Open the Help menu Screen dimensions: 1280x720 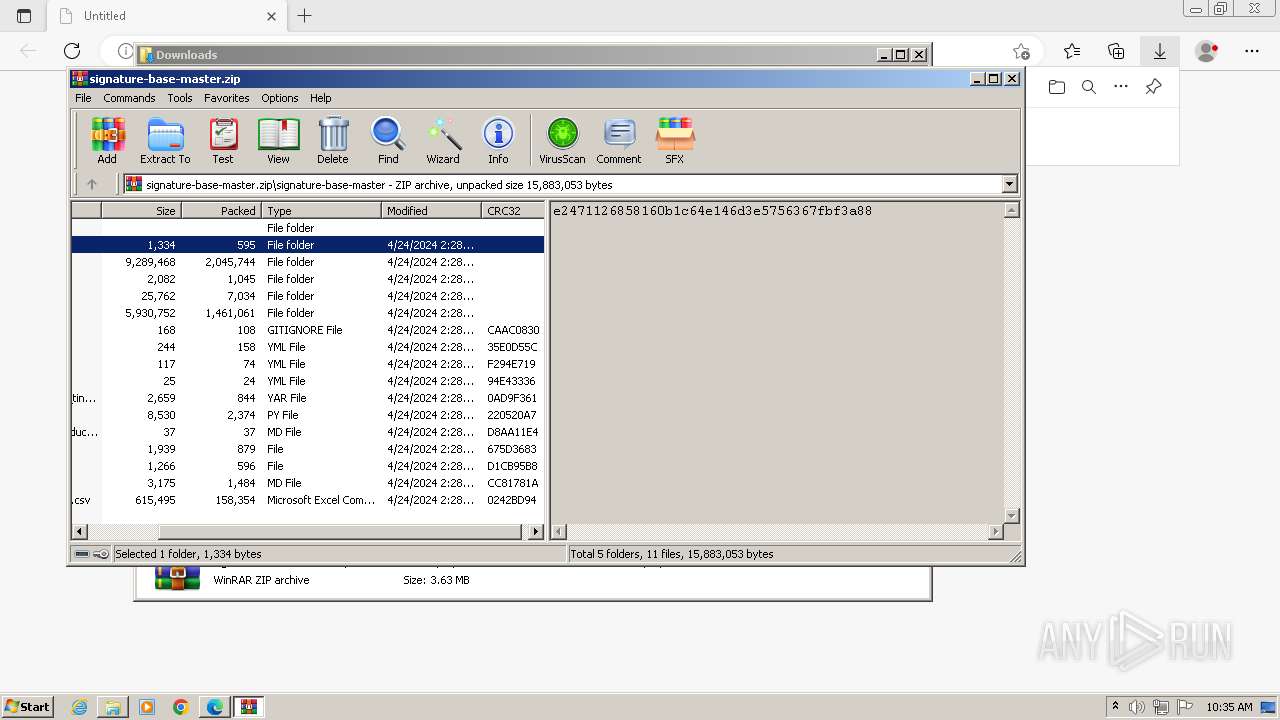coord(320,98)
